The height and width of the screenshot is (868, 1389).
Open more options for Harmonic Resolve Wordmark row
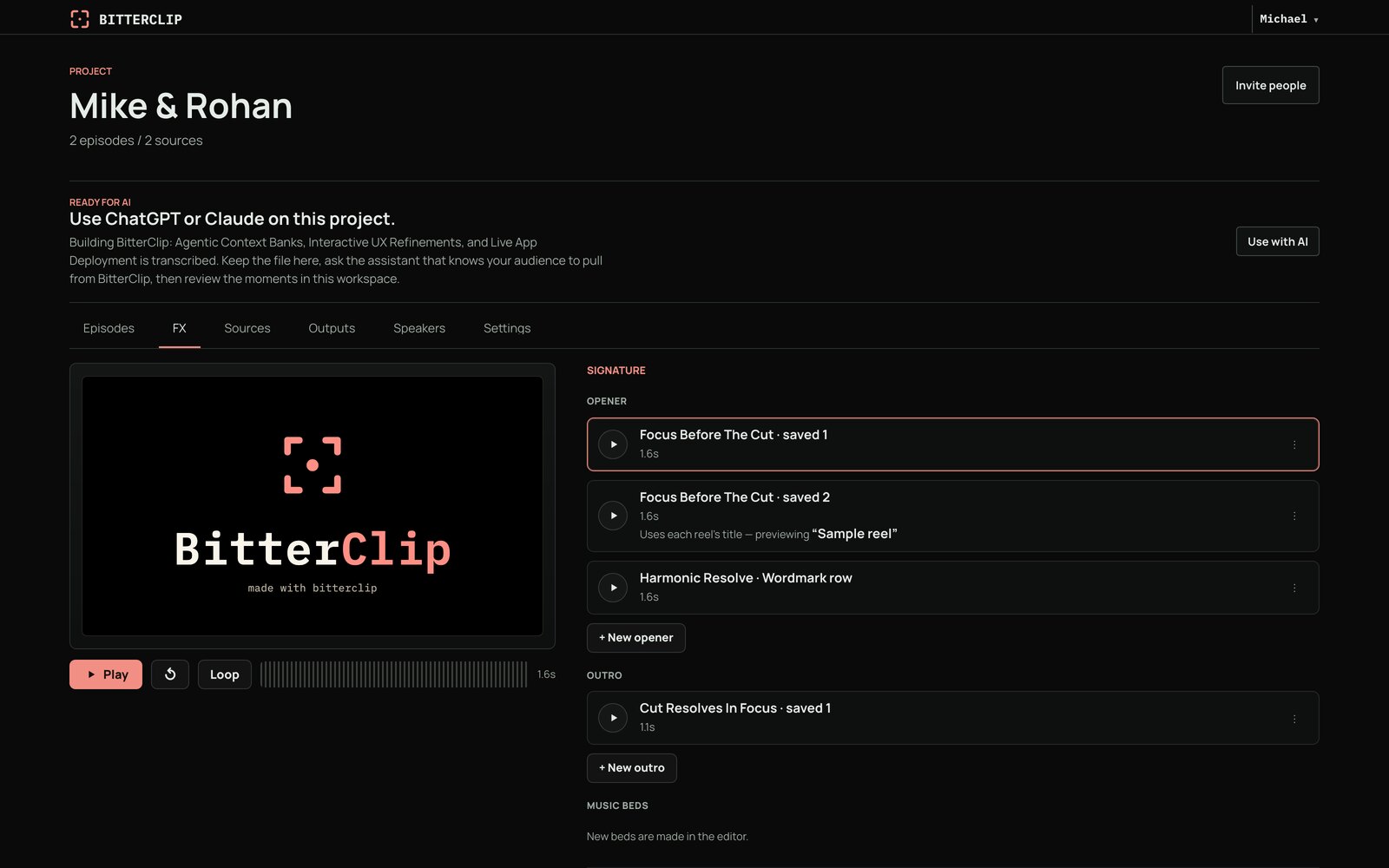pos(1294,588)
